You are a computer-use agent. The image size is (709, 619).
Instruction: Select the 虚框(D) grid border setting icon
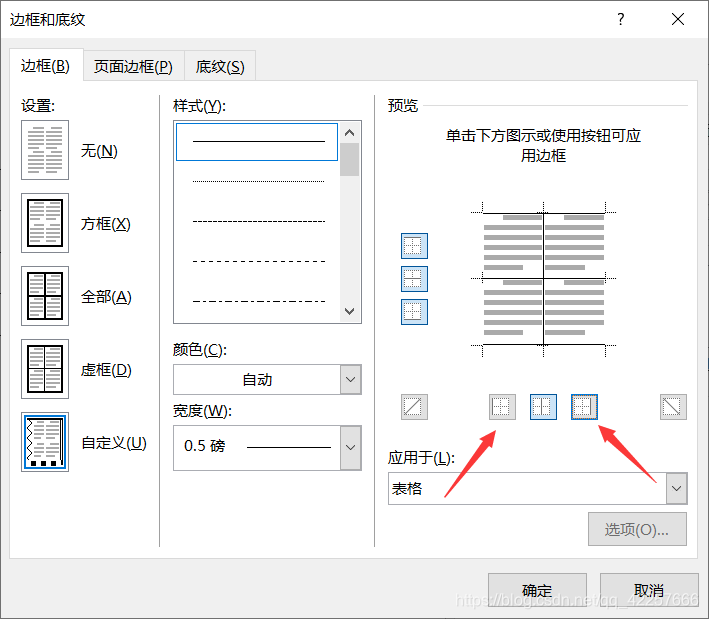coord(45,369)
